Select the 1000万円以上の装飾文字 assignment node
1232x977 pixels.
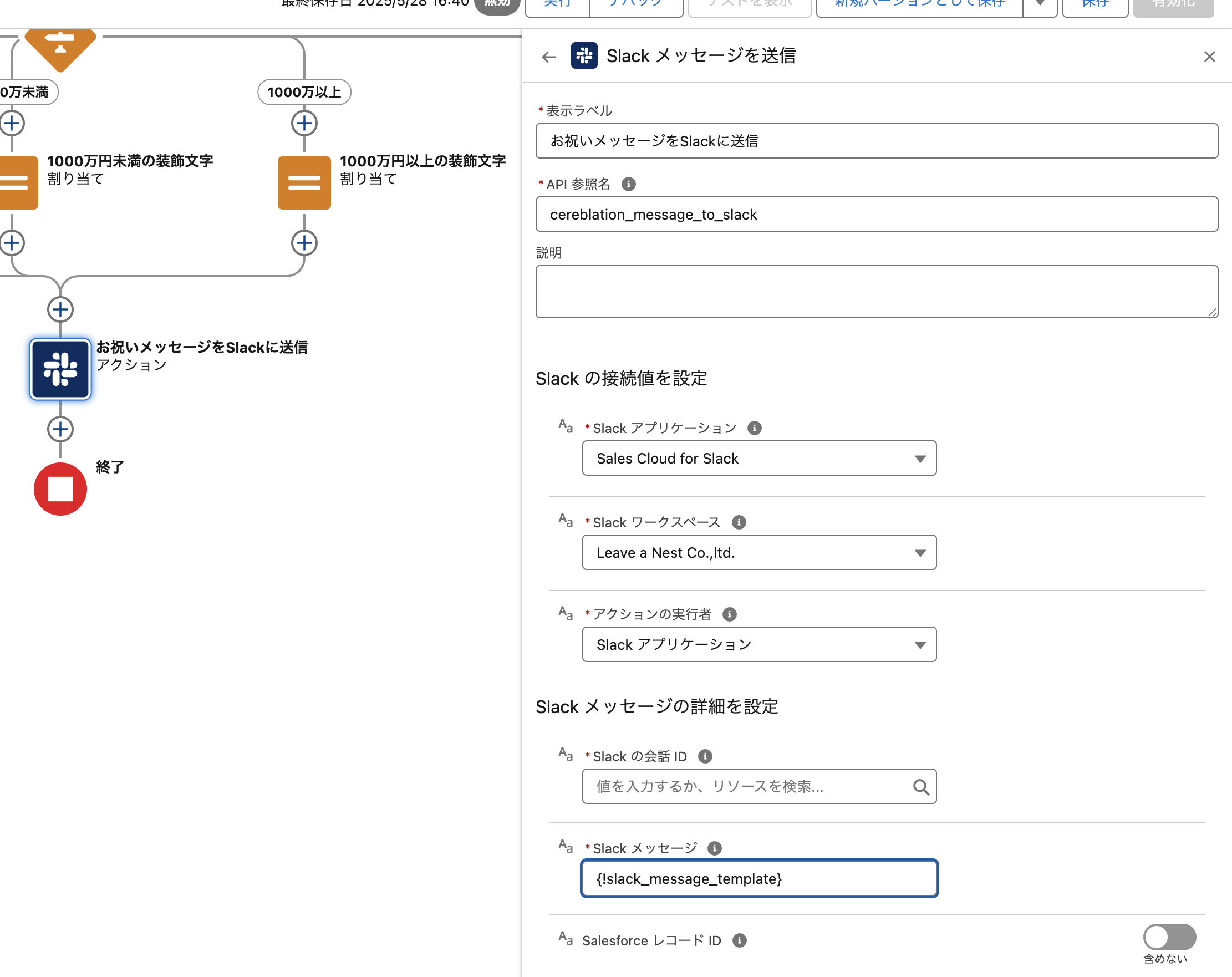[x=304, y=183]
